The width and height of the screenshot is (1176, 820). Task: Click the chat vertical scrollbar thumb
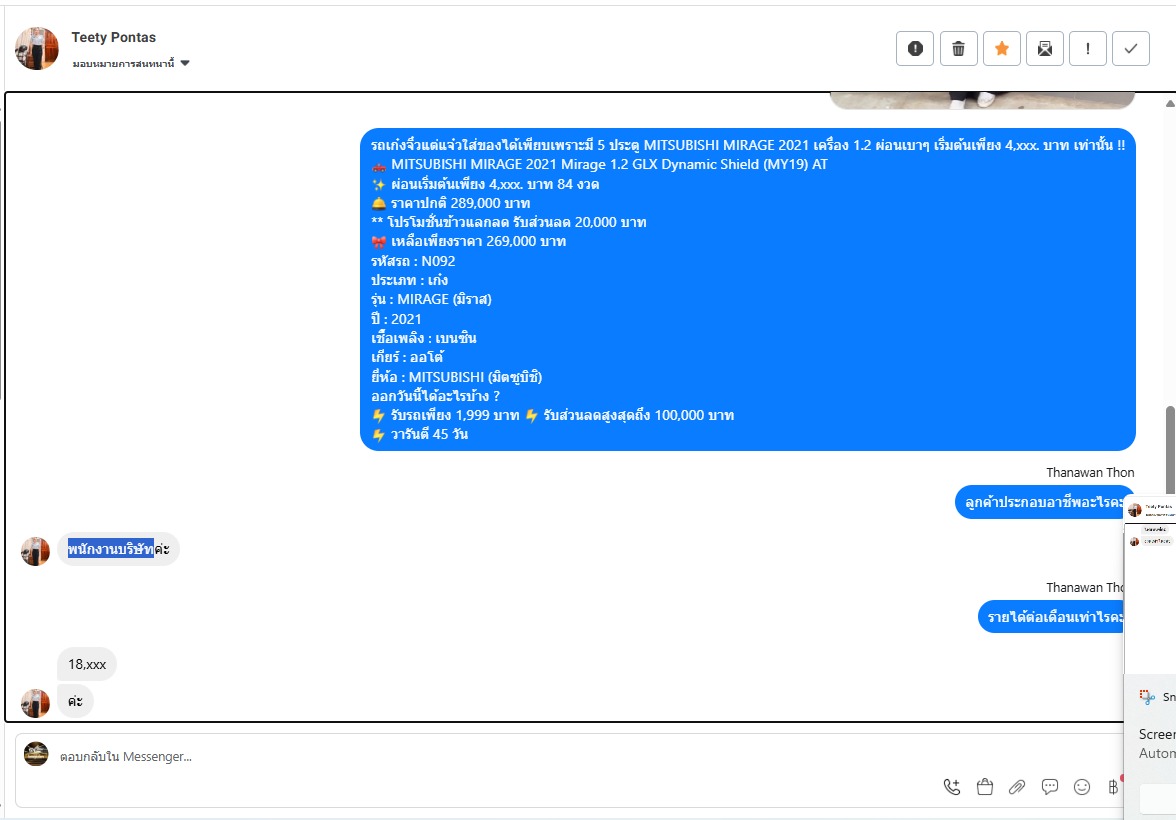click(1169, 450)
